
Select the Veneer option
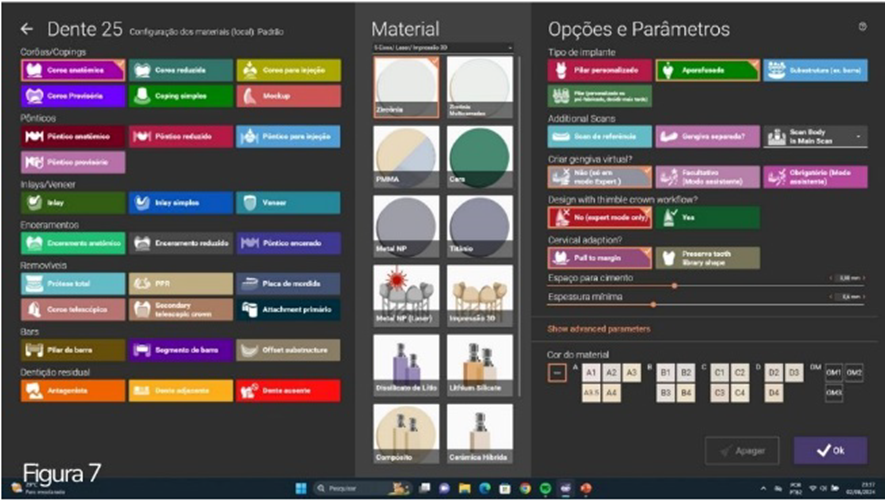pyautogui.click(x=288, y=203)
